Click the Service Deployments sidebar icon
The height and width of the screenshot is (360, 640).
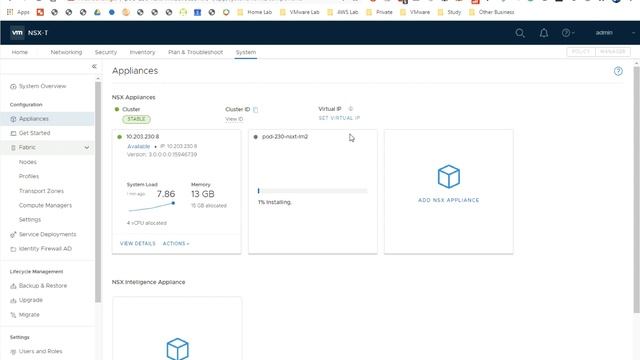(x=13, y=235)
